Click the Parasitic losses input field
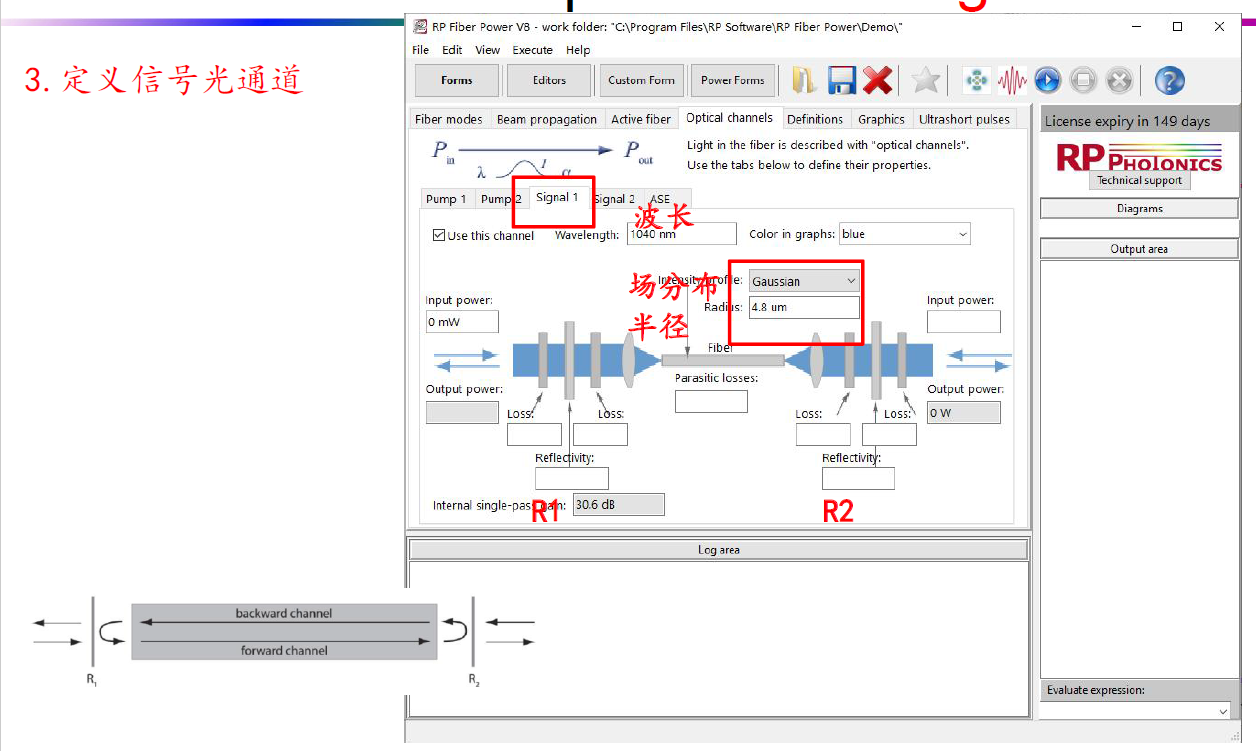Image resolution: width=1256 pixels, height=751 pixels. coord(711,401)
